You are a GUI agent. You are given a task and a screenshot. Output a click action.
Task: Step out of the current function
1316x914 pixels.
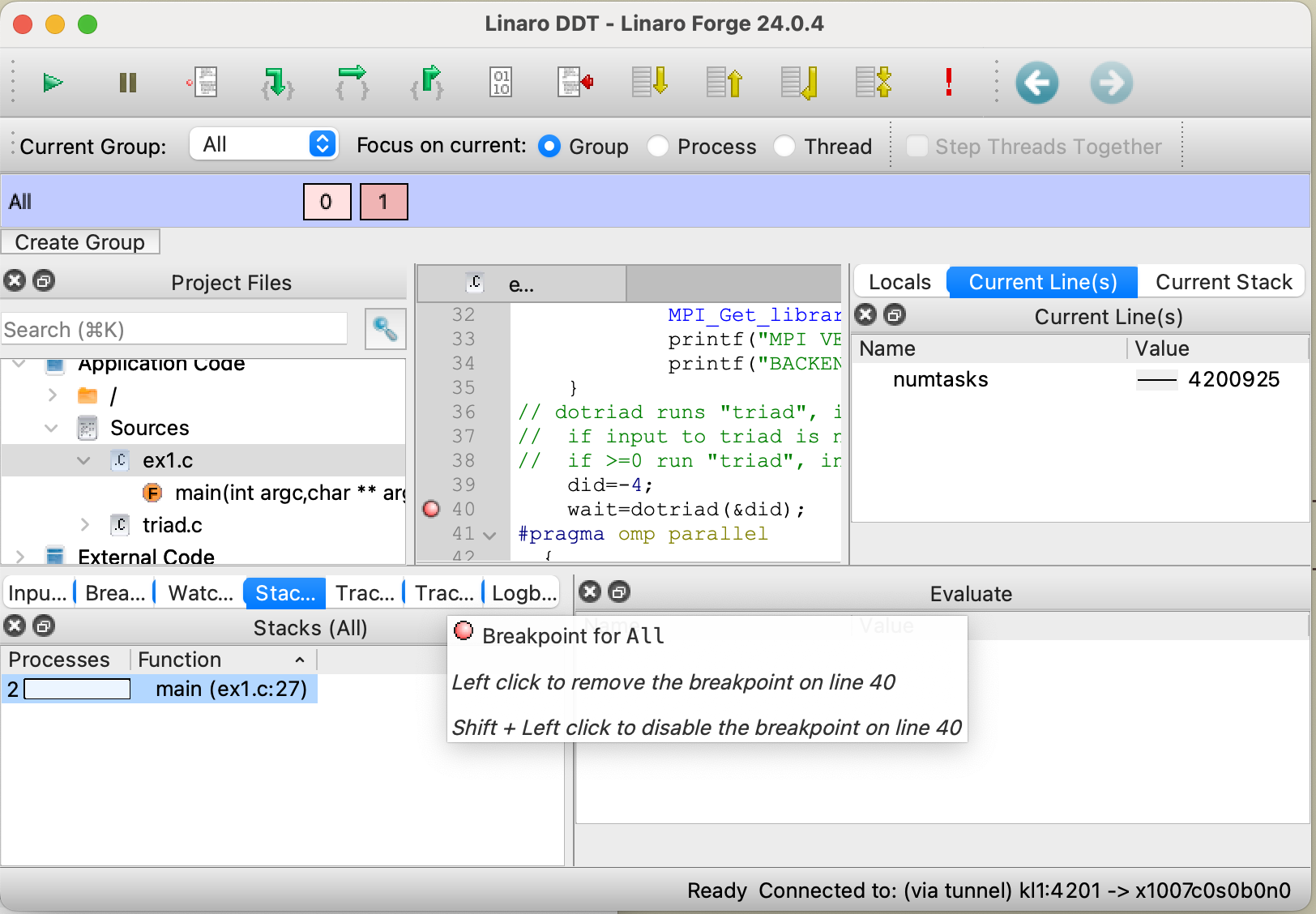426,82
